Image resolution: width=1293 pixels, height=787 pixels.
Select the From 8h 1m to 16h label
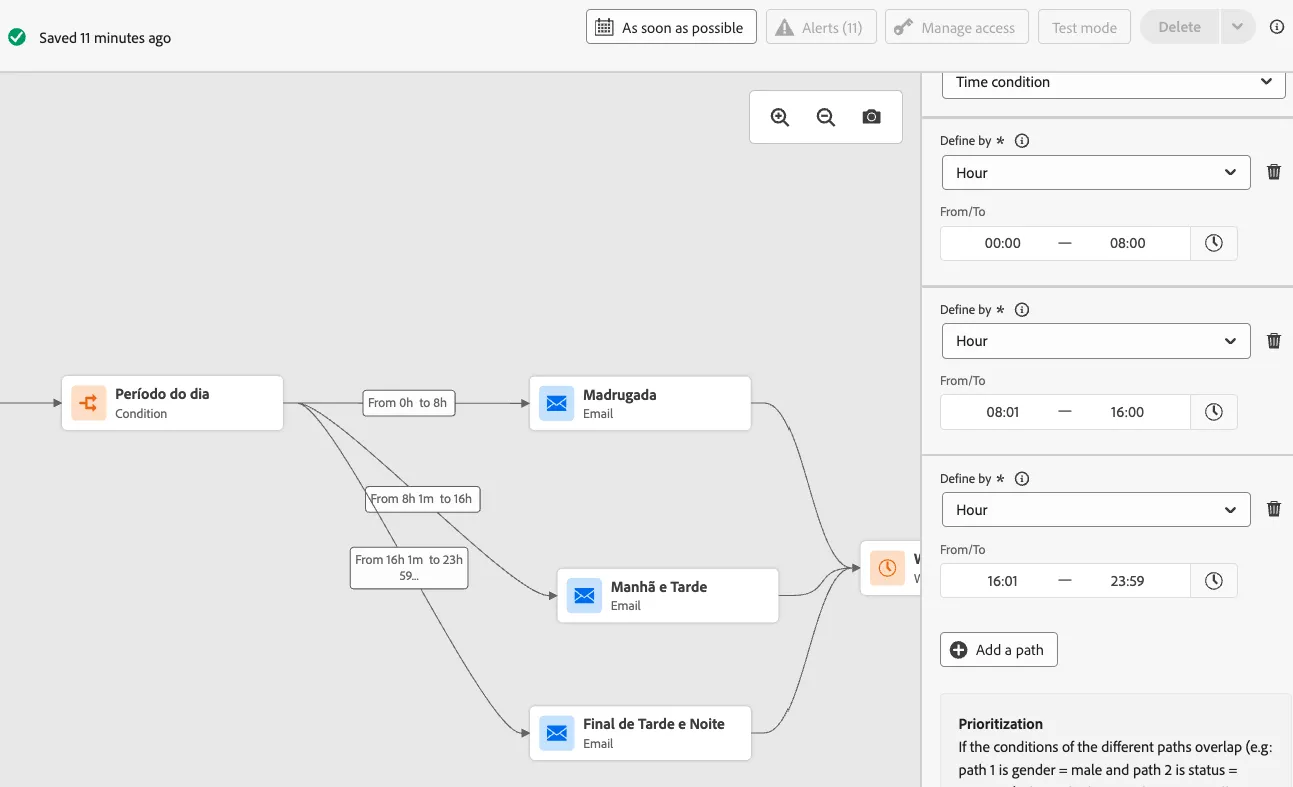pos(422,499)
